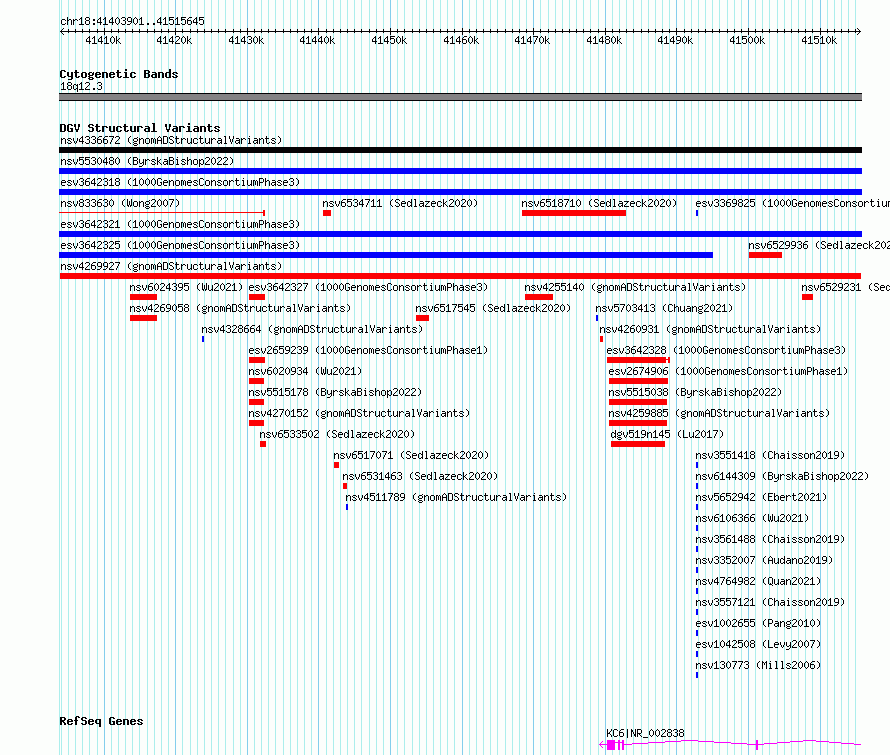The image size is (890, 755).
Task: Open esv3642325 (1000GenomesConsortiumPhase3) label
Action: (x=180, y=245)
